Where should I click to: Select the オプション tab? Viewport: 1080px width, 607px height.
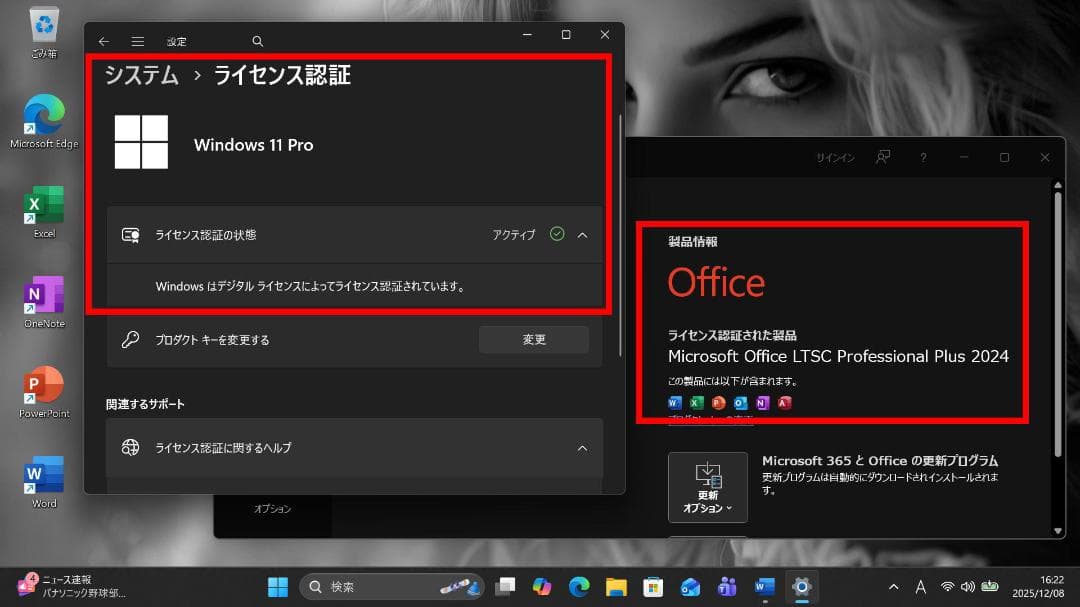click(273, 507)
